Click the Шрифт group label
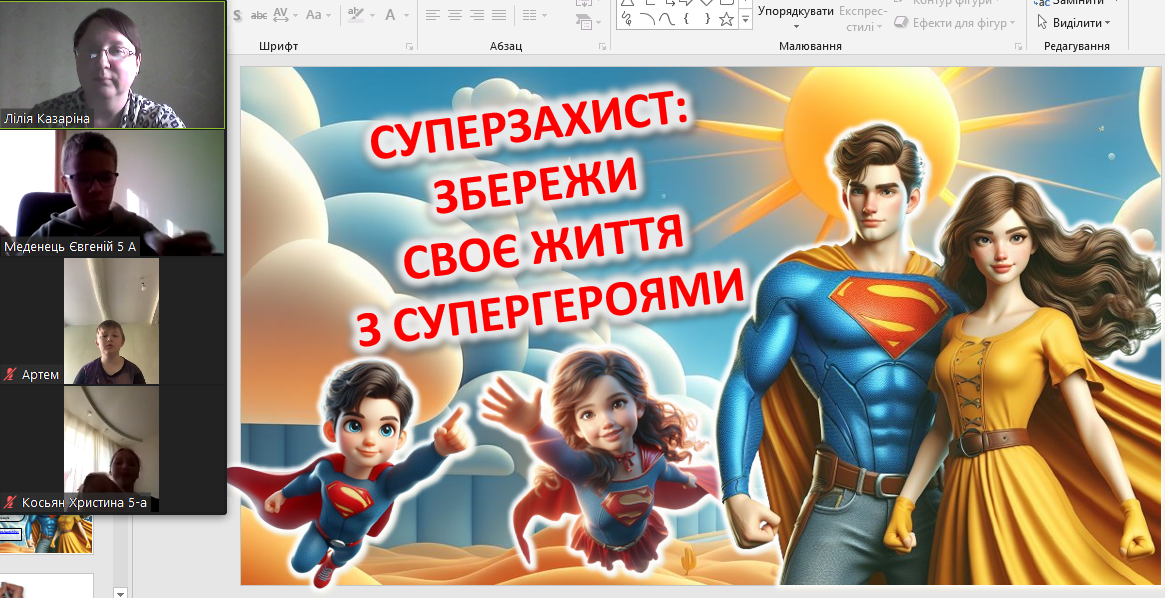This screenshot has width=1165, height=598. click(279, 46)
